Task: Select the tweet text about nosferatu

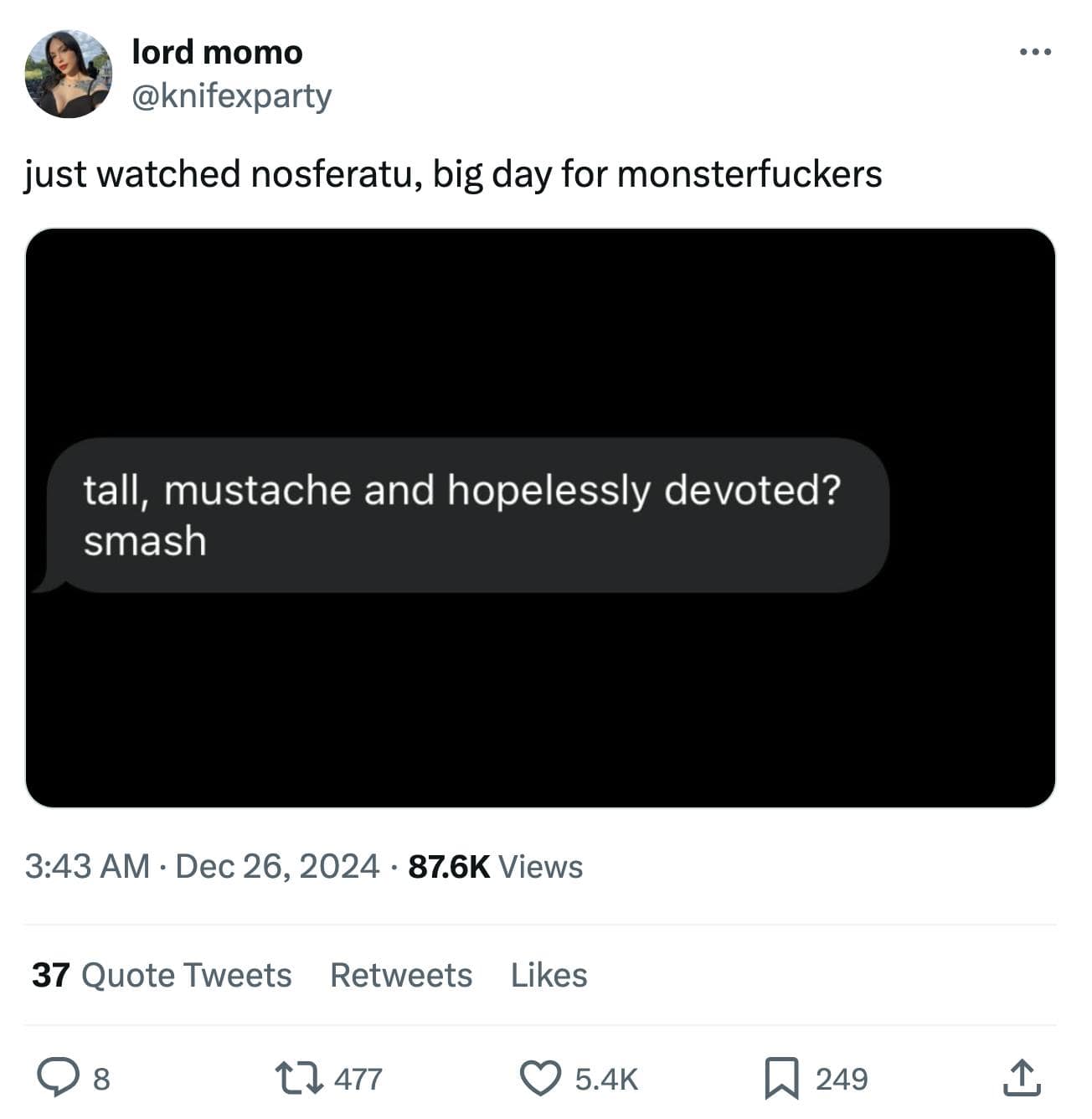Action: [452, 175]
